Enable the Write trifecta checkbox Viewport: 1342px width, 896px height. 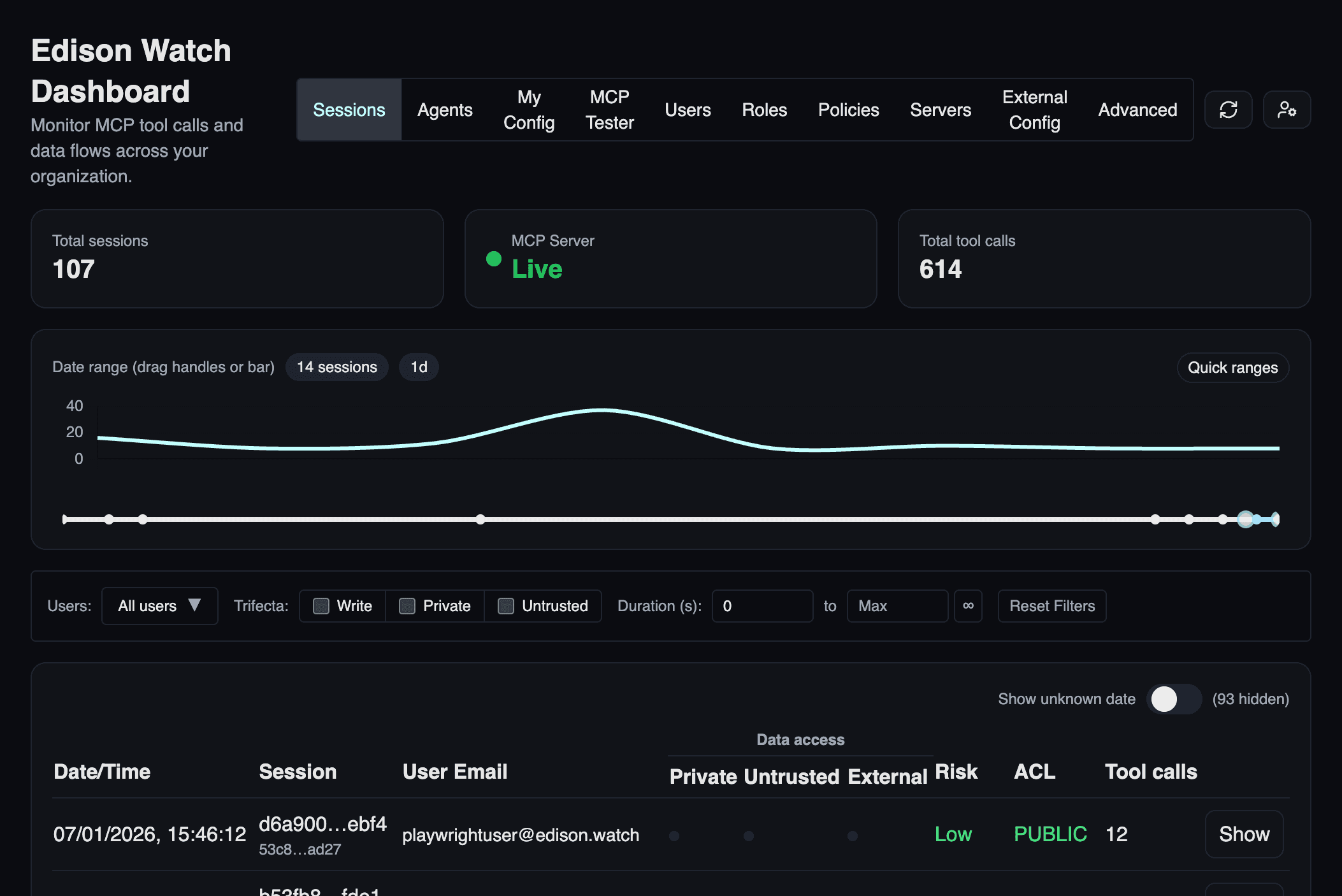(x=321, y=606)
